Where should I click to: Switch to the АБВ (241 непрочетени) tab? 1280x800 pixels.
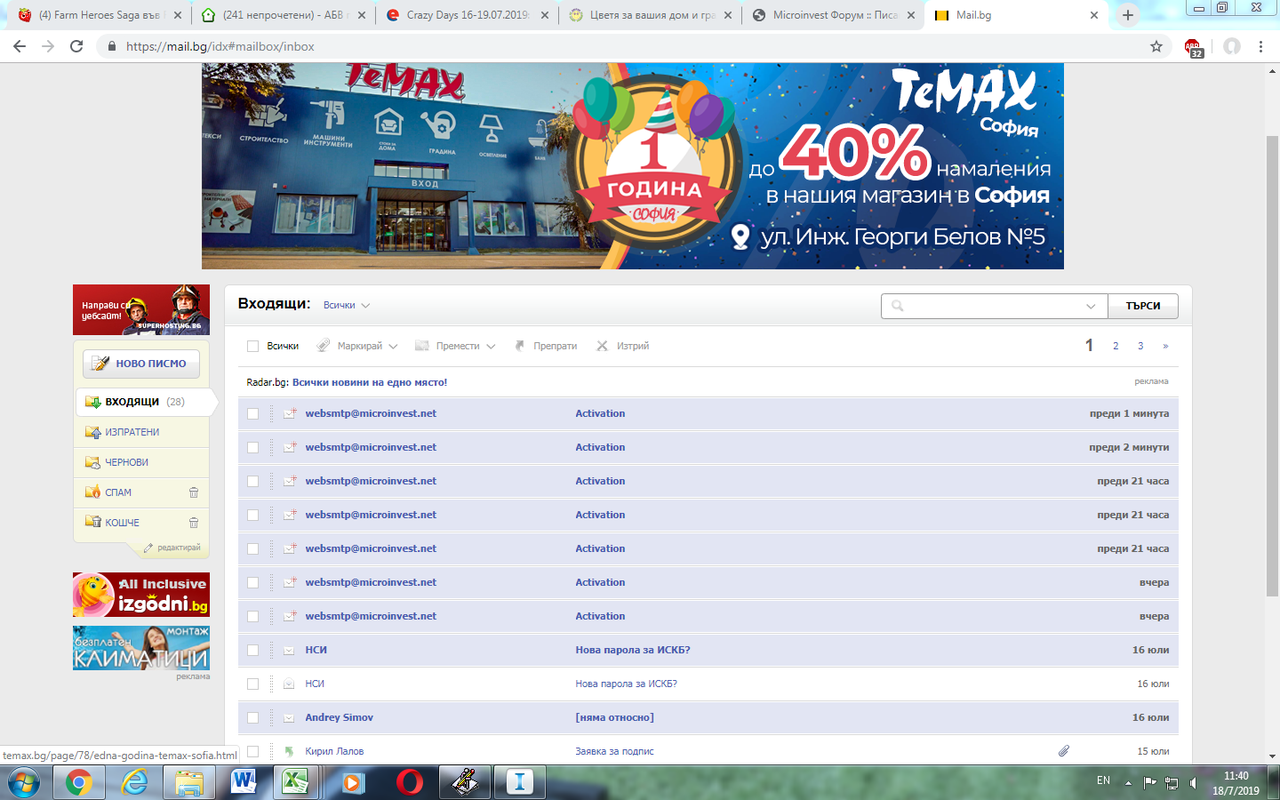pos(283,15)
